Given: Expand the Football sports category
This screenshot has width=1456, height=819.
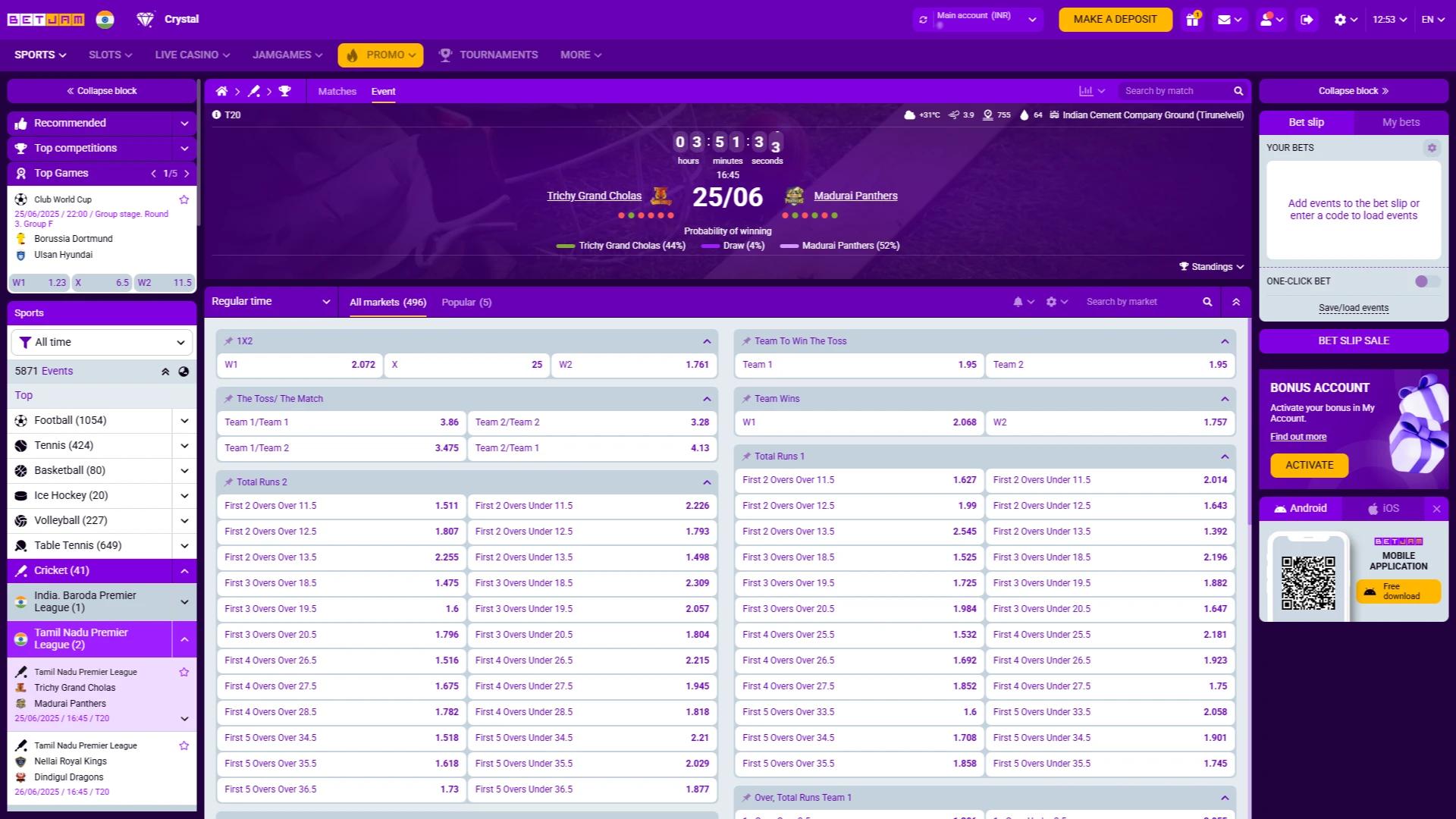Looking at the screenshot, I should pyautogui.click(x=184, y=420).
